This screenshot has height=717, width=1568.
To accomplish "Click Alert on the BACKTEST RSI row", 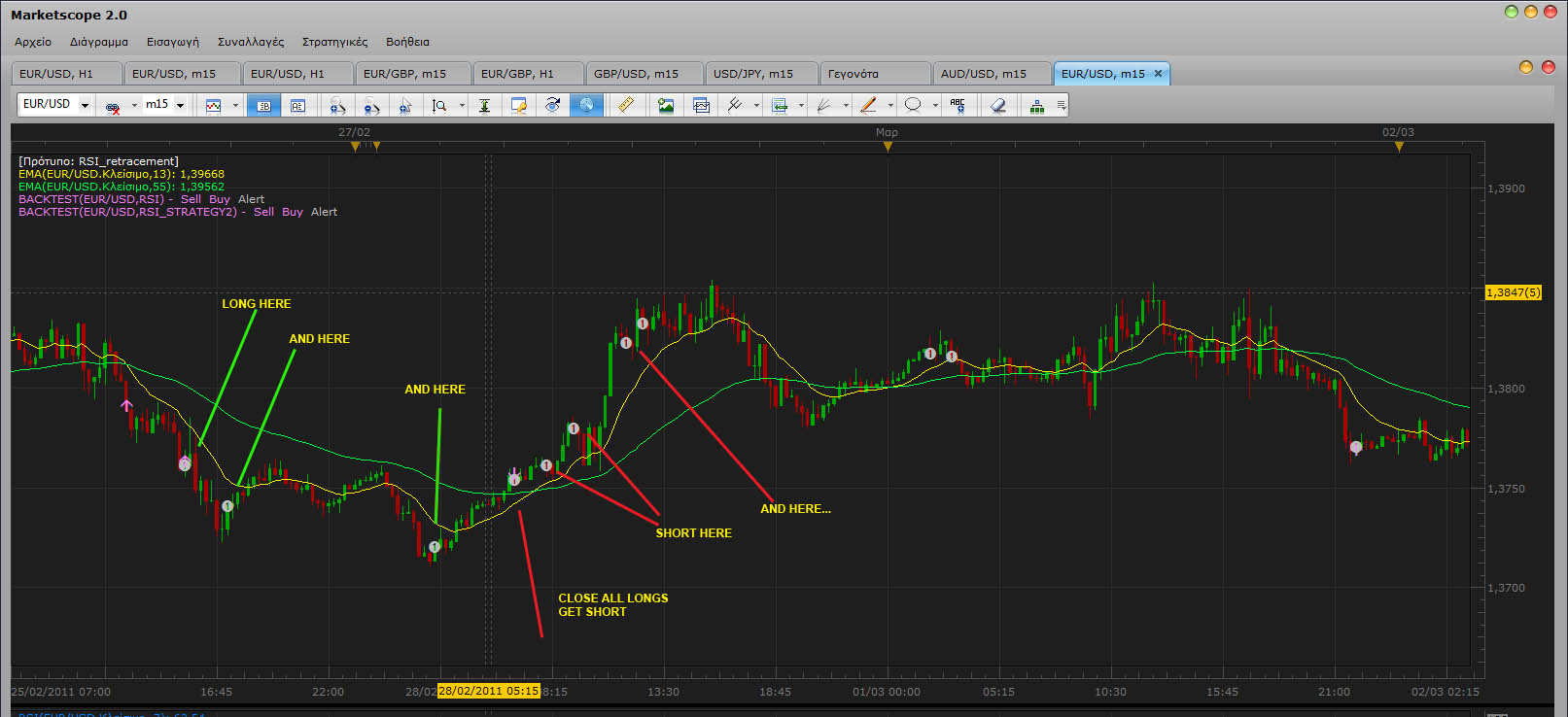I will [251, 199].
